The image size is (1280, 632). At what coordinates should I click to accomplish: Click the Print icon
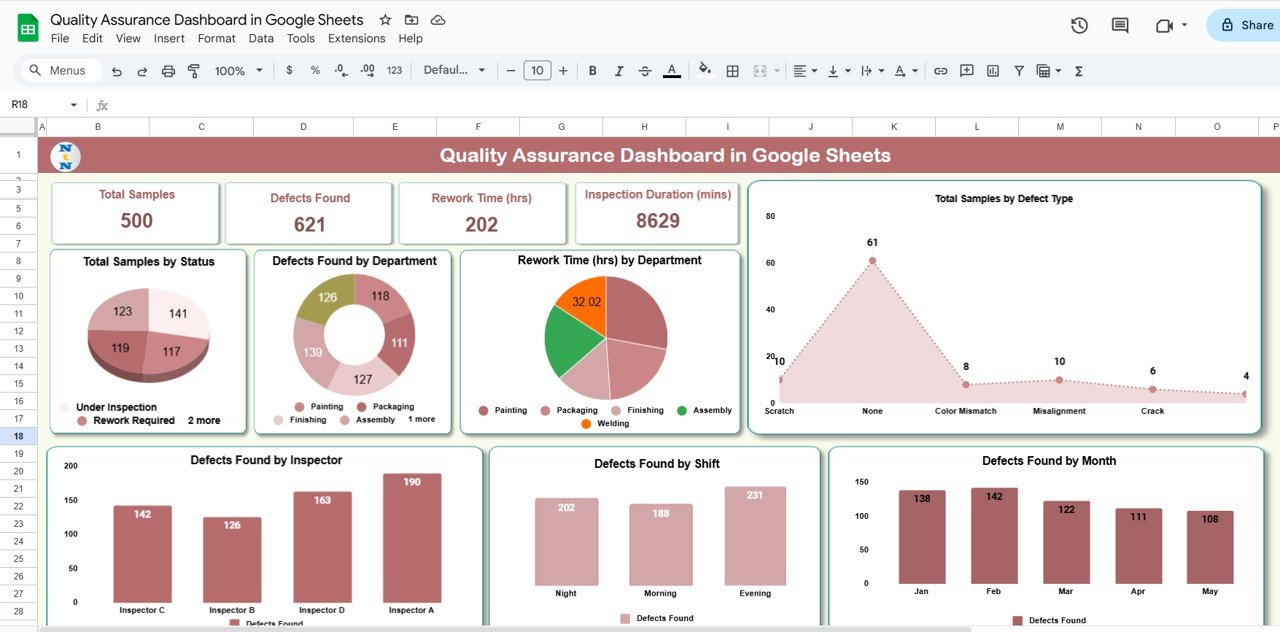point(168,71)
